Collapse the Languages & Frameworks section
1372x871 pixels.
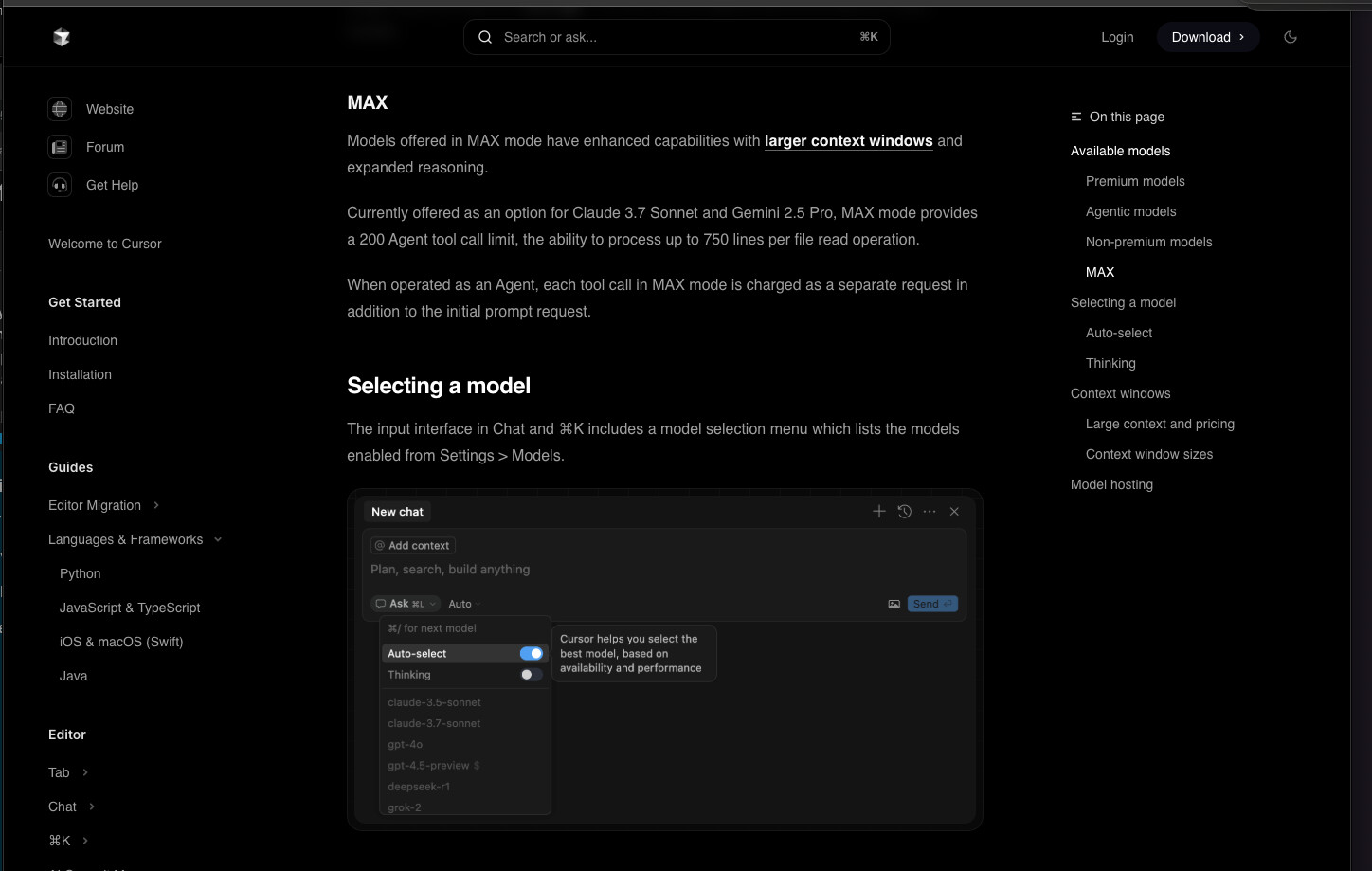[x=218, y=539]
